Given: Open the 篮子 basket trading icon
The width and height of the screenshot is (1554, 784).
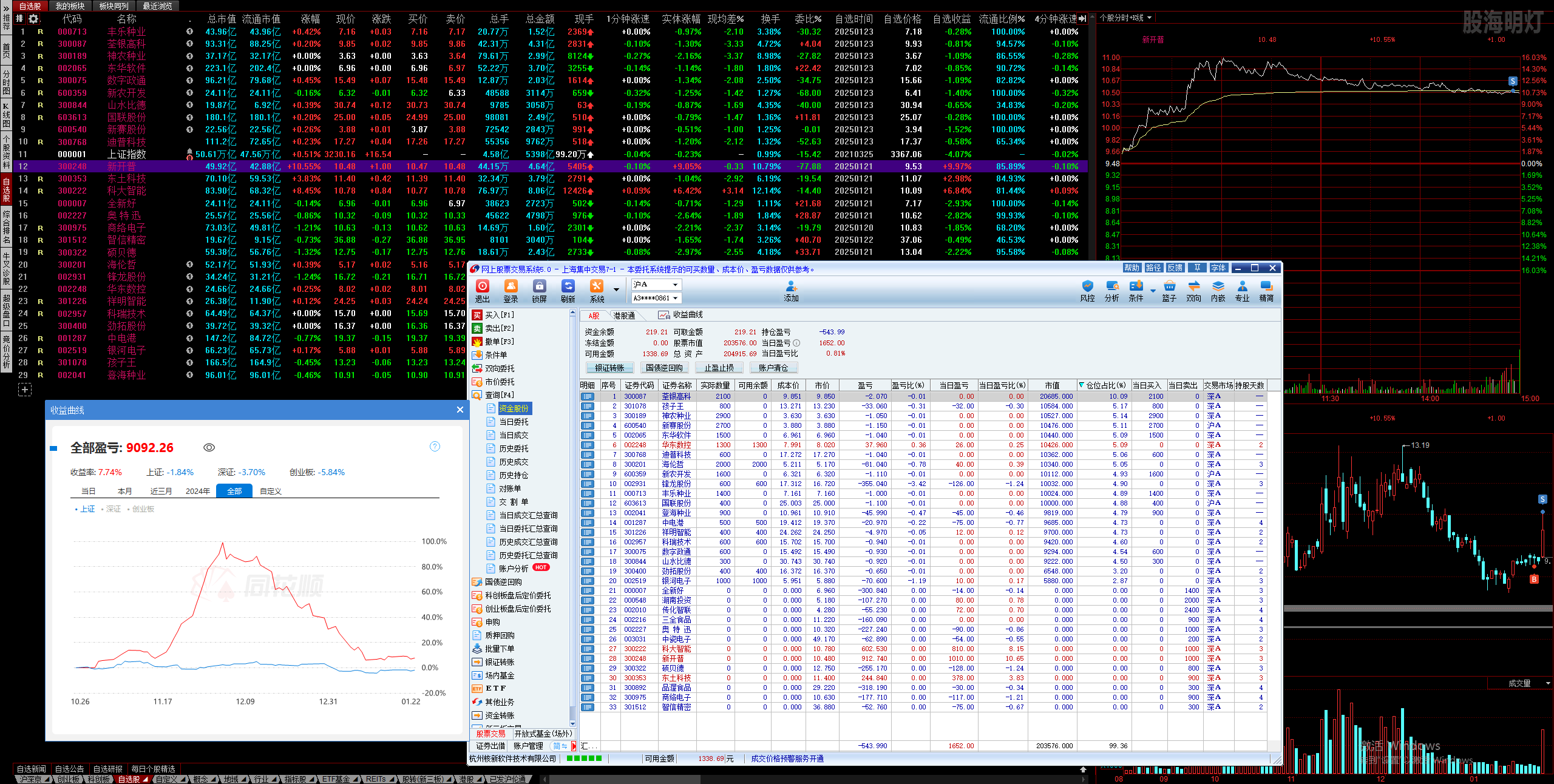Looking at the screenshot, I should coord(1169,291).
